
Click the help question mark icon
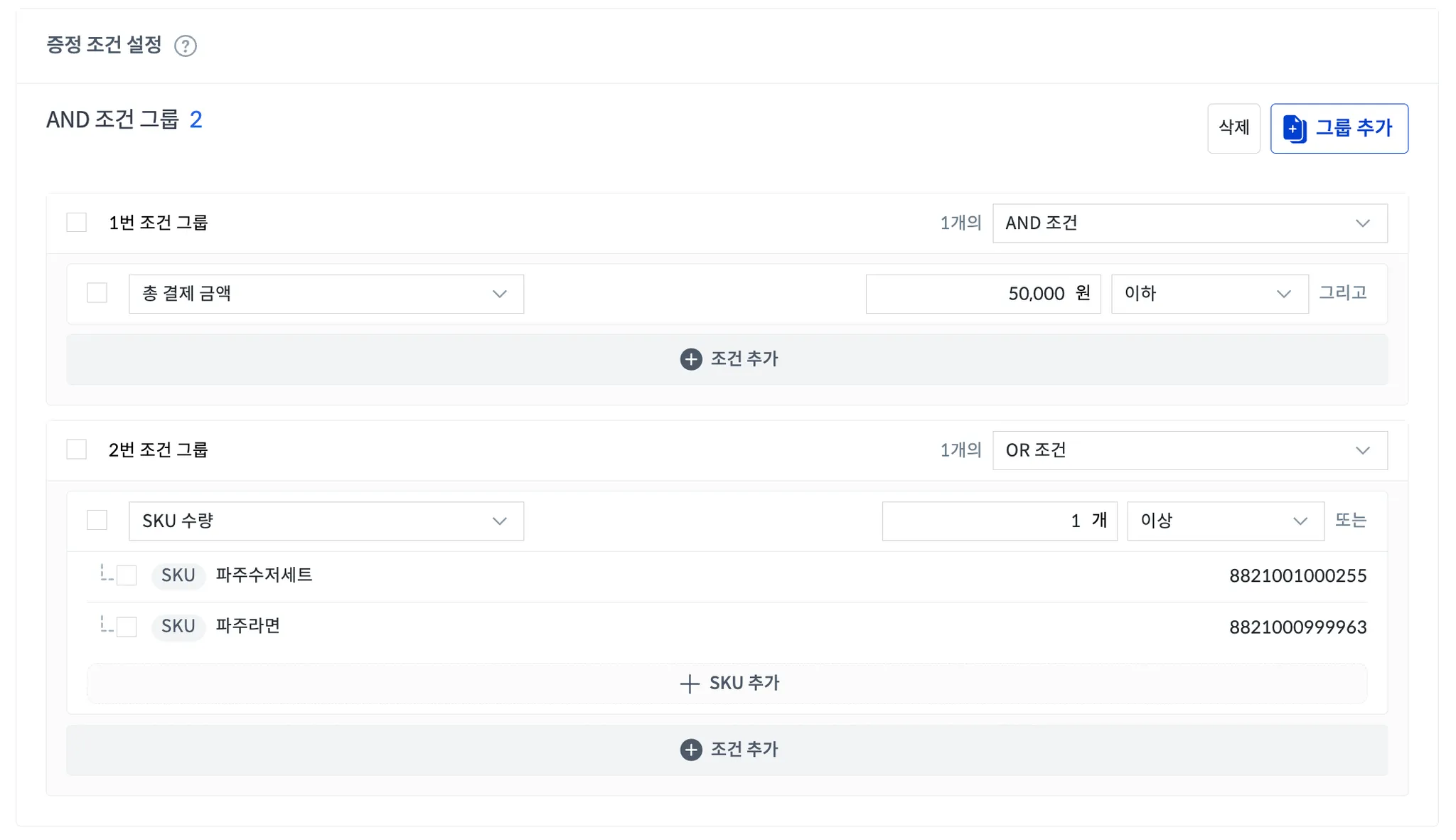click(186, 46)
